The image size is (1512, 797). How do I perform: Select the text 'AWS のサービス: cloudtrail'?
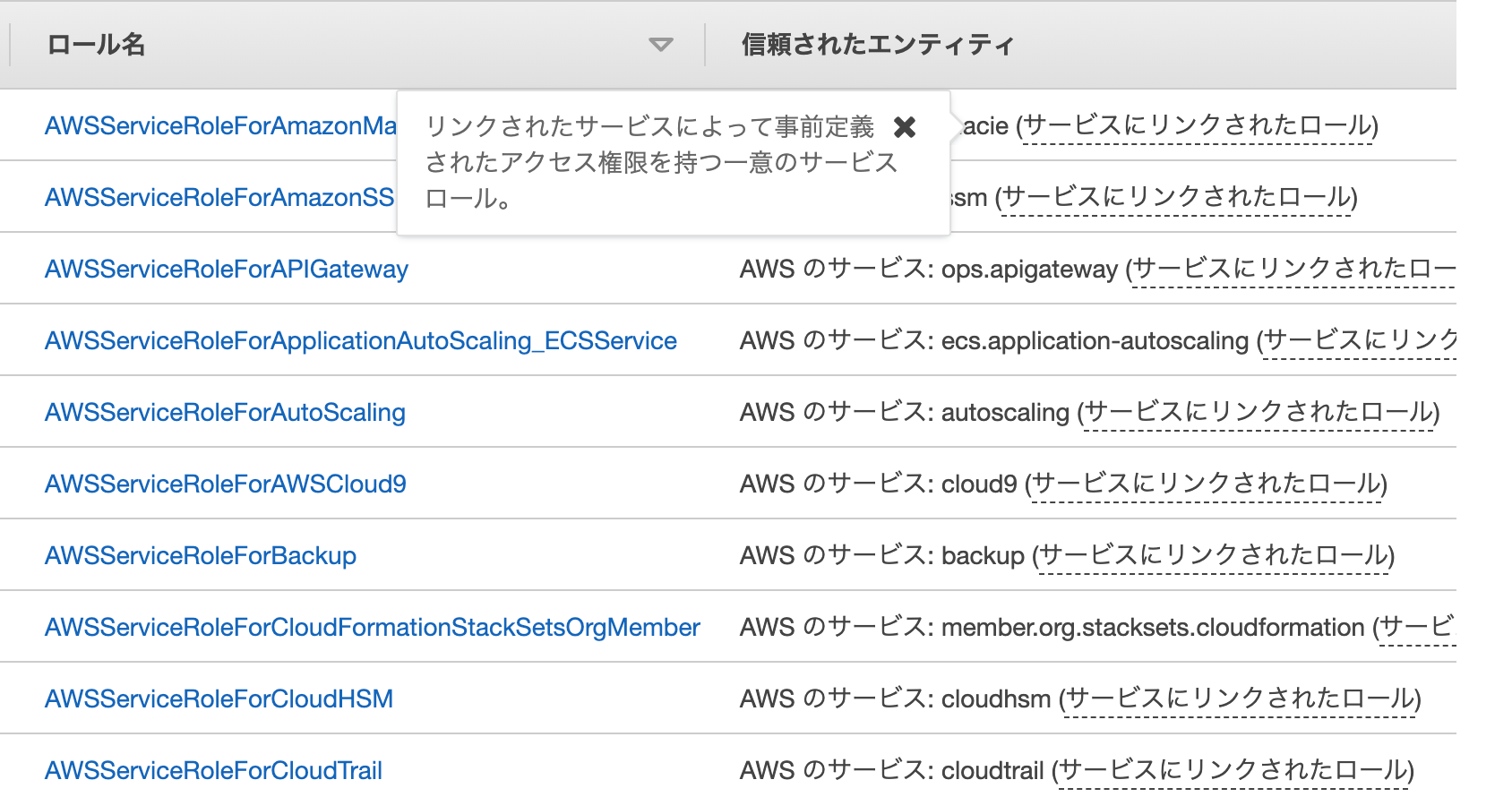(892, 770)
